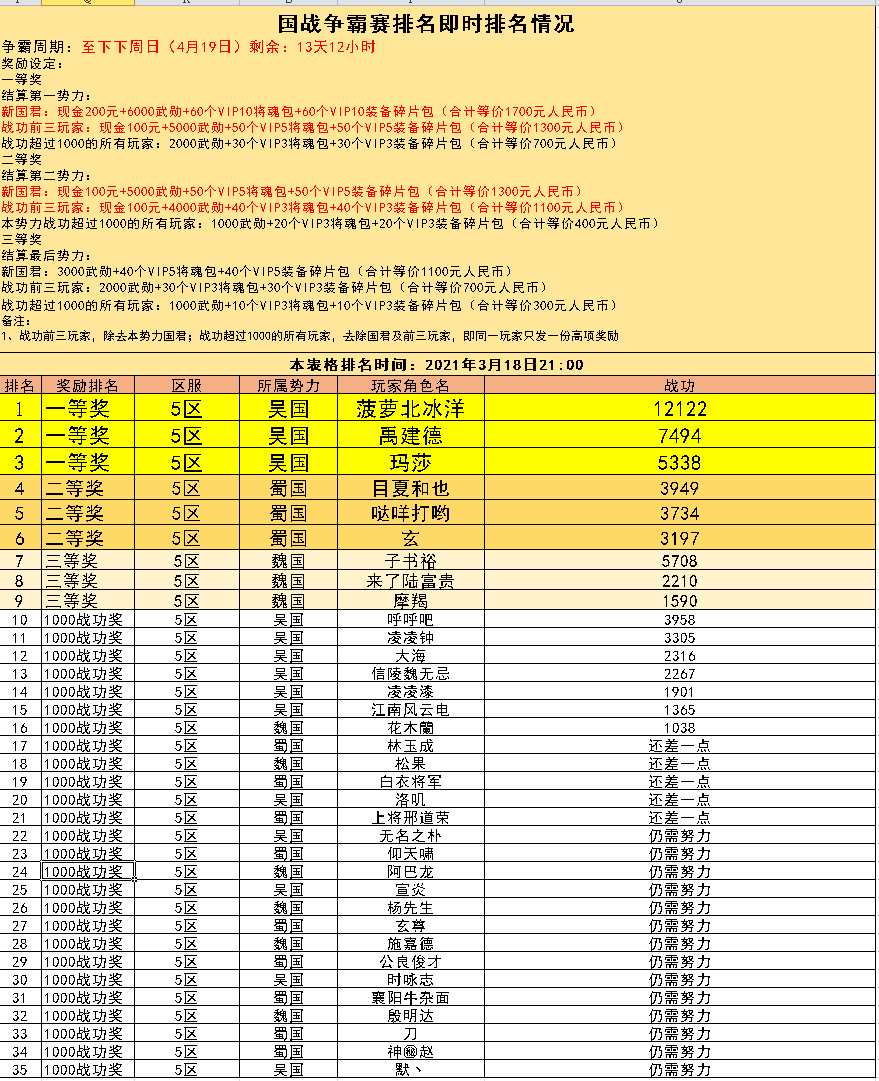Select player name cell 杨先生

[411, 907]
